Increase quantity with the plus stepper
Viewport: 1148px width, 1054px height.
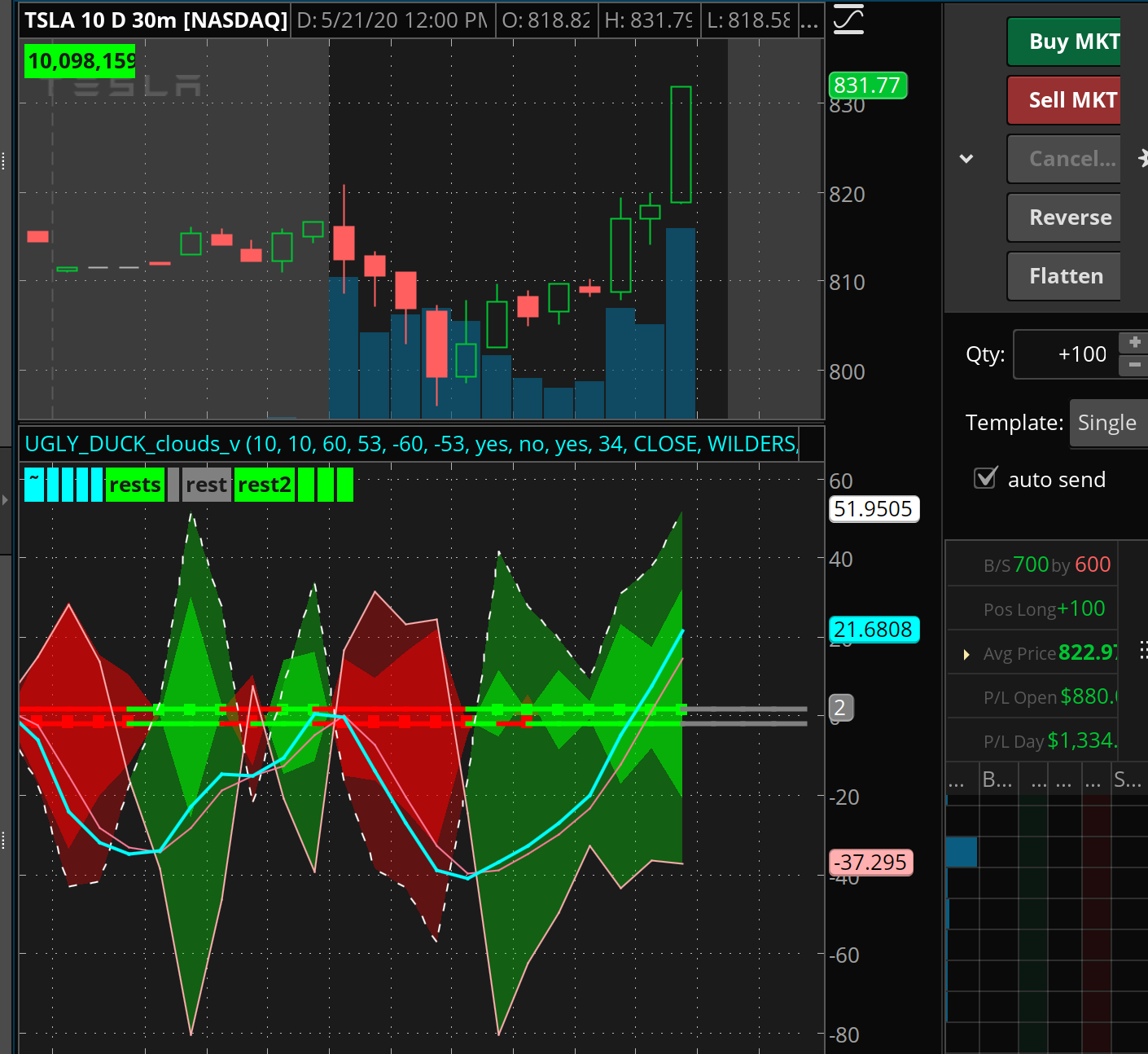point(1134,342)
